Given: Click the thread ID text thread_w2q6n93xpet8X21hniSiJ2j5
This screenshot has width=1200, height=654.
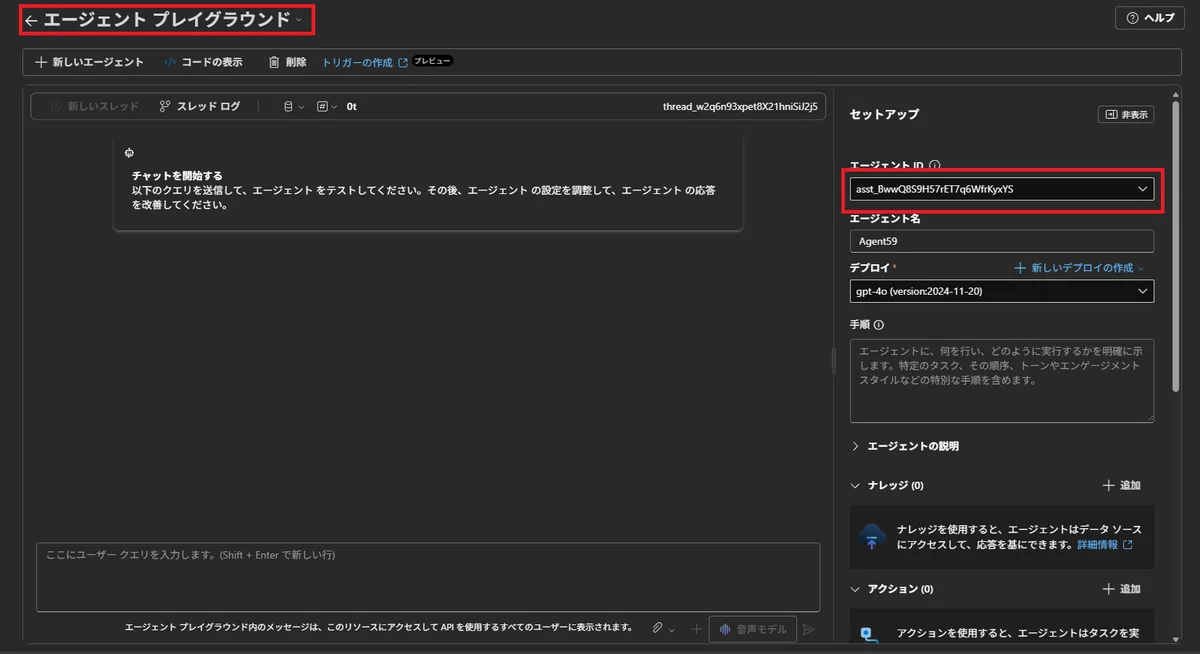Looking at the screenshot, I should (740, 106).
